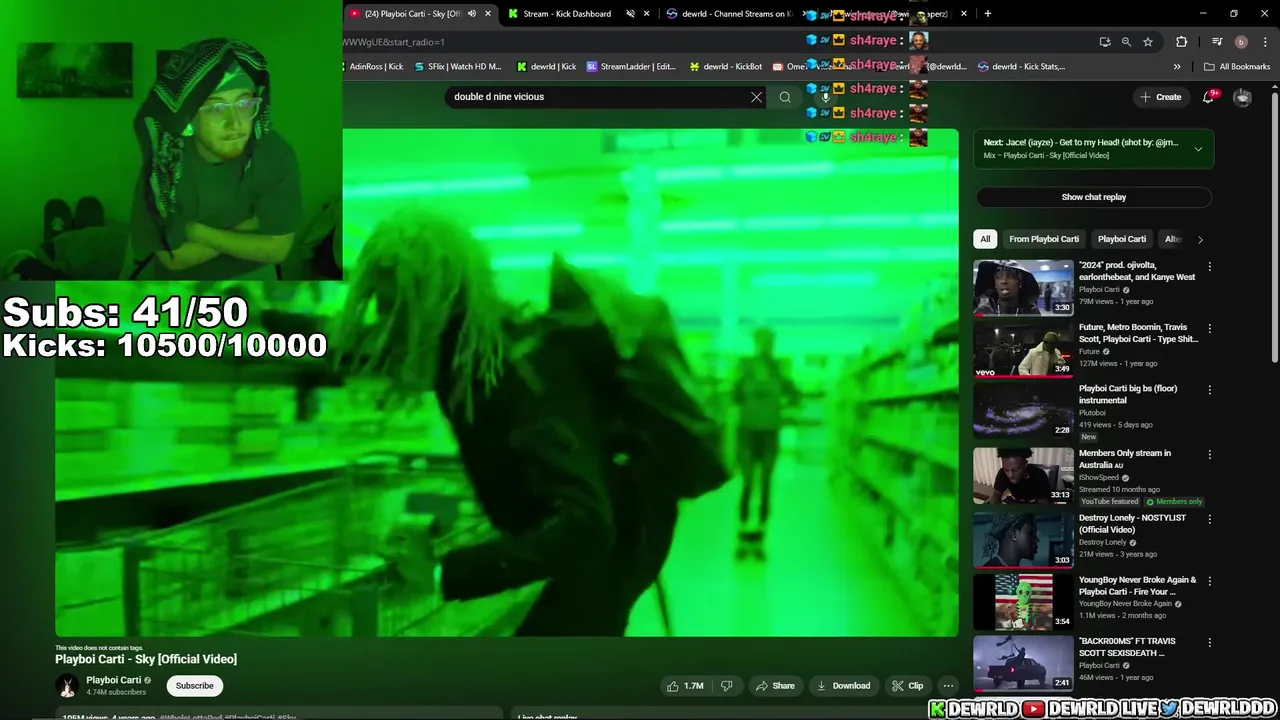The width and height of the screenshot is (1280, 720).
Task: Close the Stream - Kick Dashboard tab
Action: pos(647,14)
